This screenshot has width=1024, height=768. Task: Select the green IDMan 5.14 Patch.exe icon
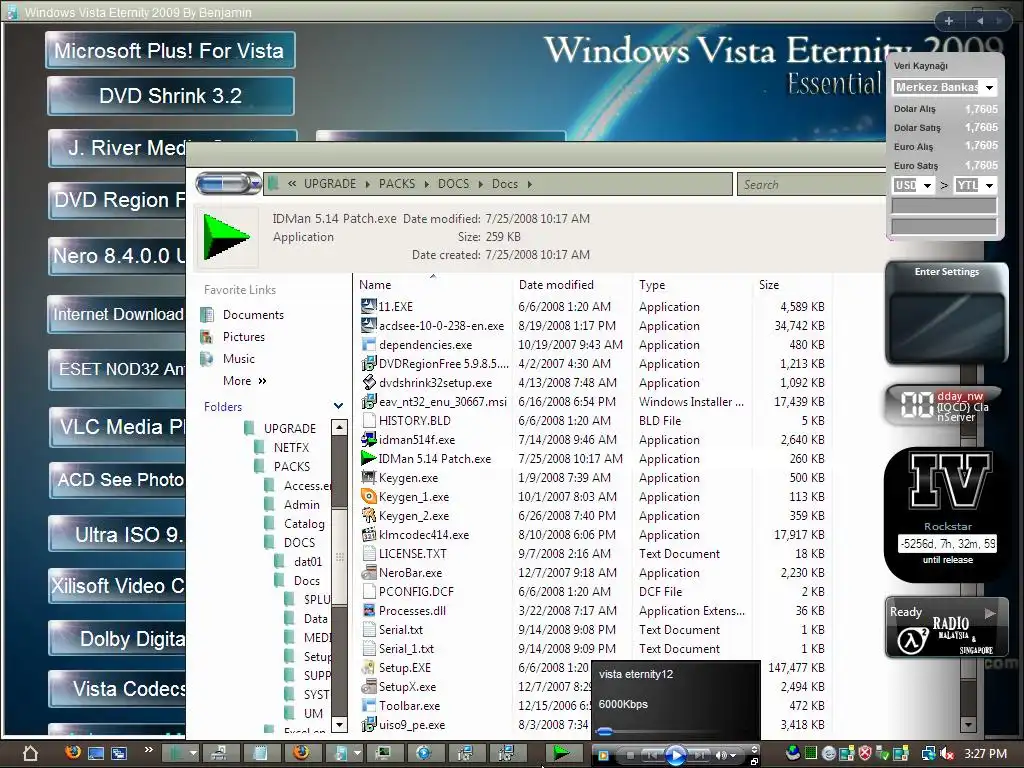pos(368,458)
